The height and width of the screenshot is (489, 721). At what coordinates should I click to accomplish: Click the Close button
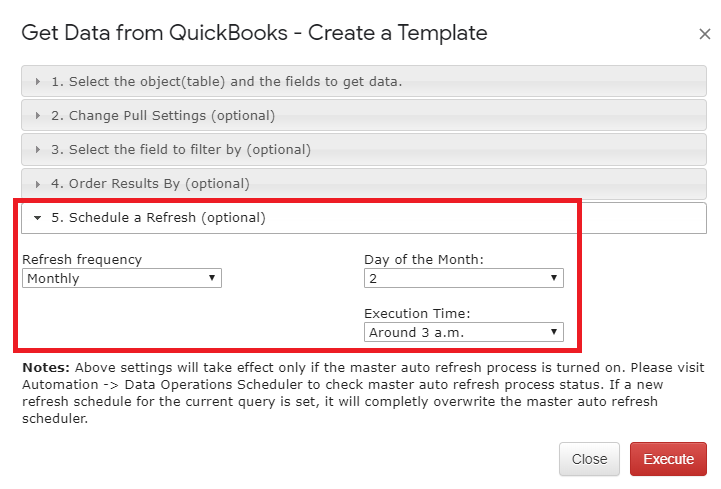pyautogui.click(x=589, y=459)
